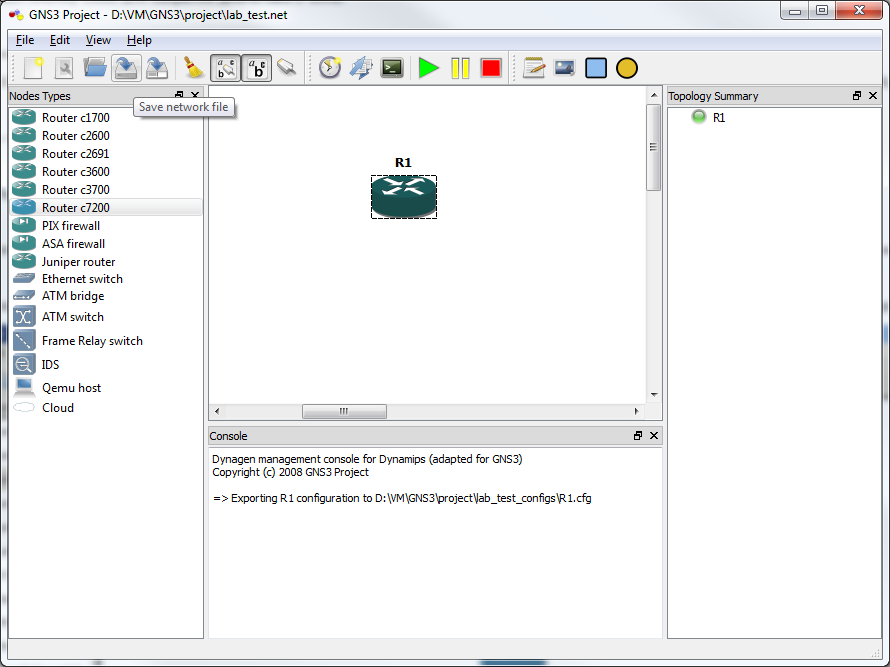Save network file toolbar icon
Viewport: 890px width, 667px height.
(x=126, y=68)
